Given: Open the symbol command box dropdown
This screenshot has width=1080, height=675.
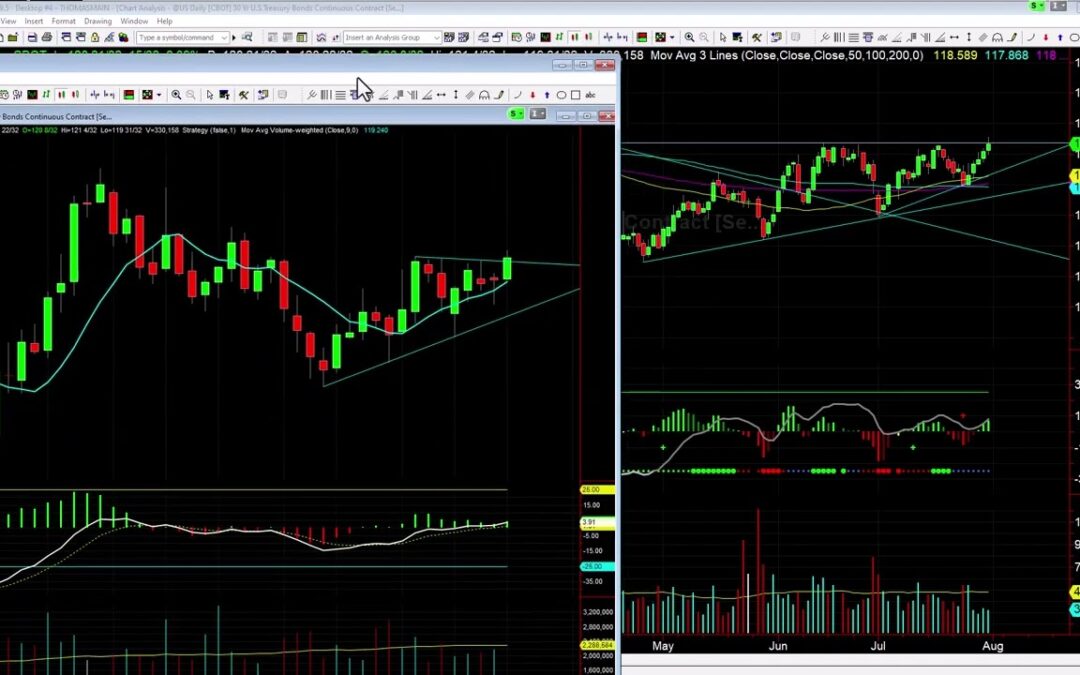Looking at the screenshot, I should 225,34.
